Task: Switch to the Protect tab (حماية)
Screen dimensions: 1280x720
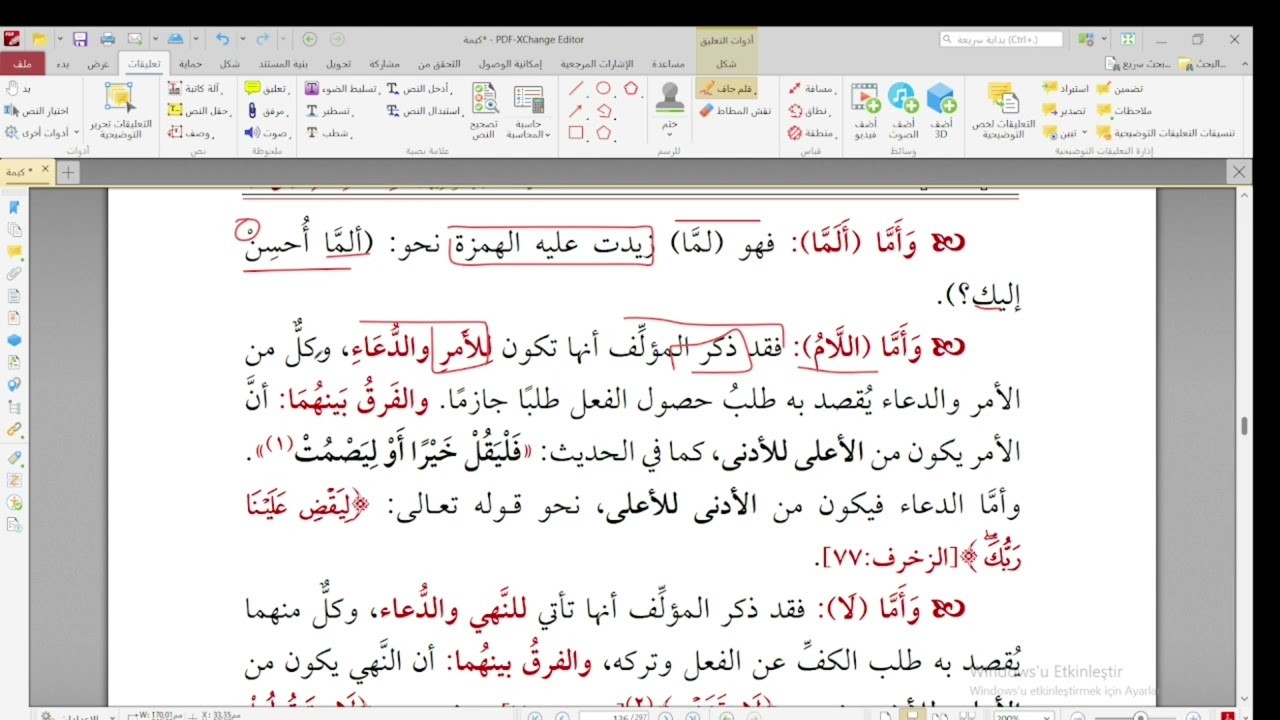Action: 191,64
